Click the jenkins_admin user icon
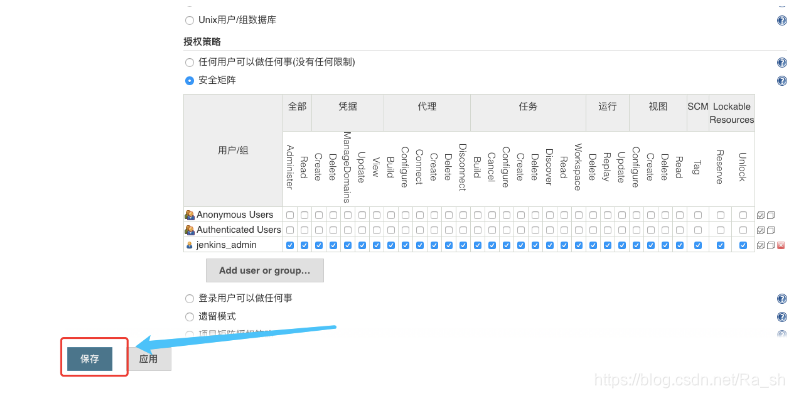Image resolution: width=794 pixels, height=398 pixels. (x=190, y=245)
